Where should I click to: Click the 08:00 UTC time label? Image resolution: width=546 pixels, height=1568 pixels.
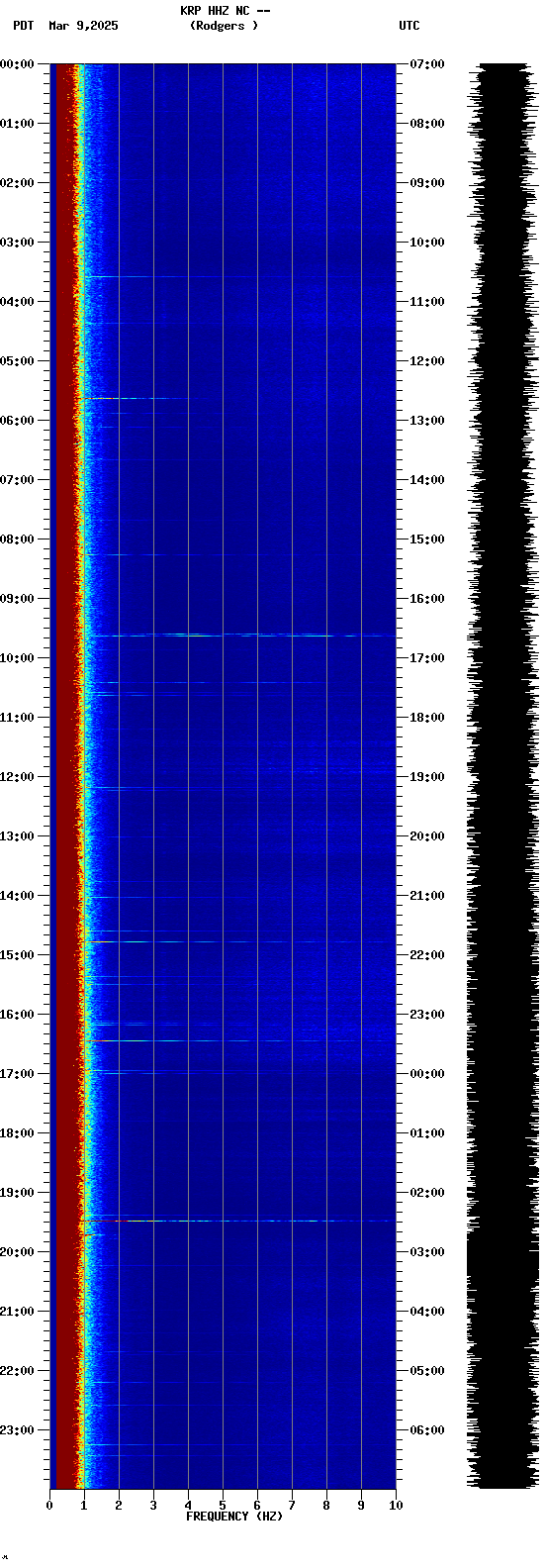[426, 124]
